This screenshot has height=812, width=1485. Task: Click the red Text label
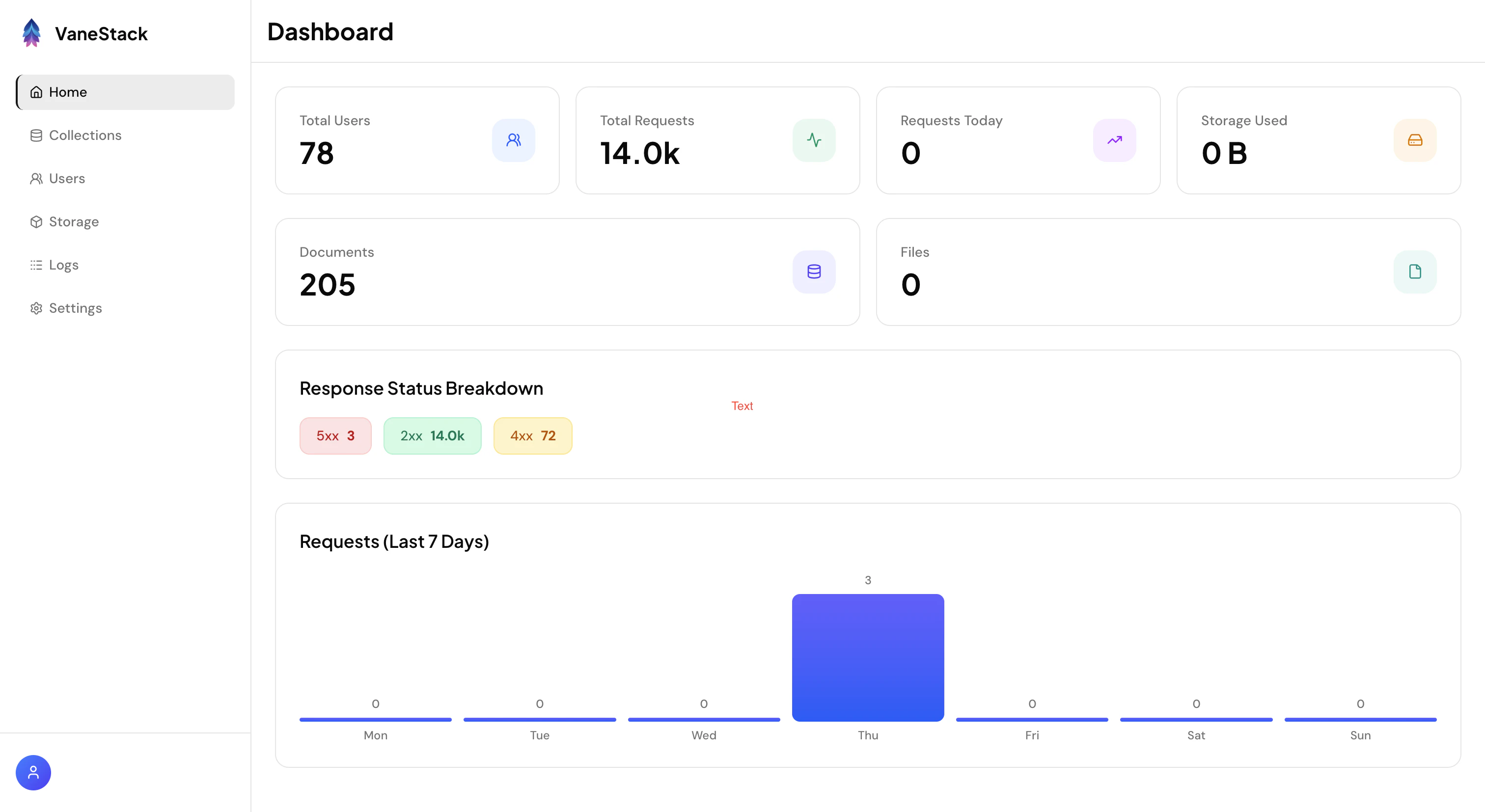742,406
